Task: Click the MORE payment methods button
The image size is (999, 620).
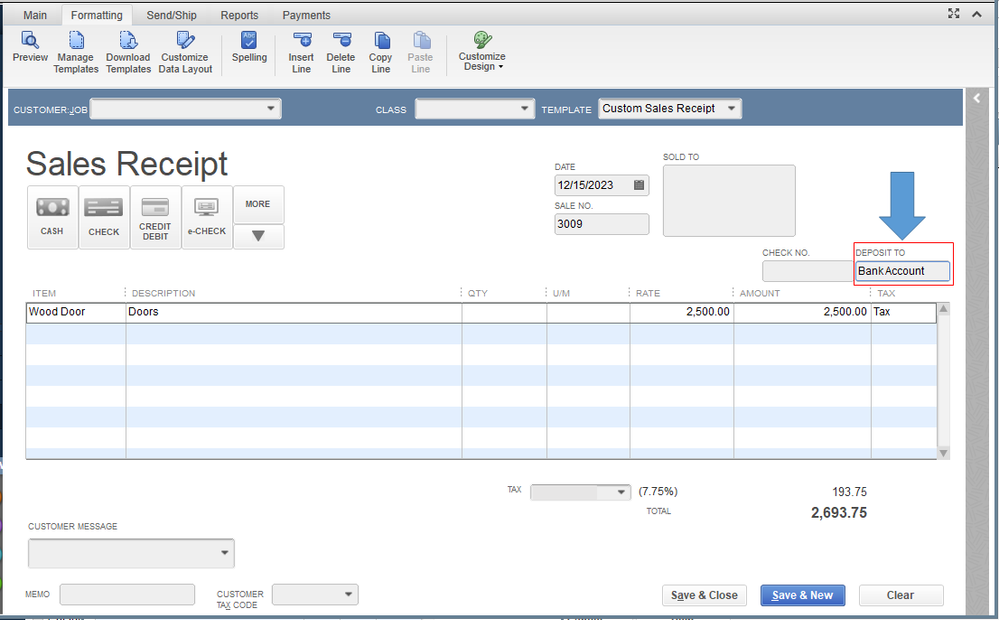Action: tap(258, 204)
